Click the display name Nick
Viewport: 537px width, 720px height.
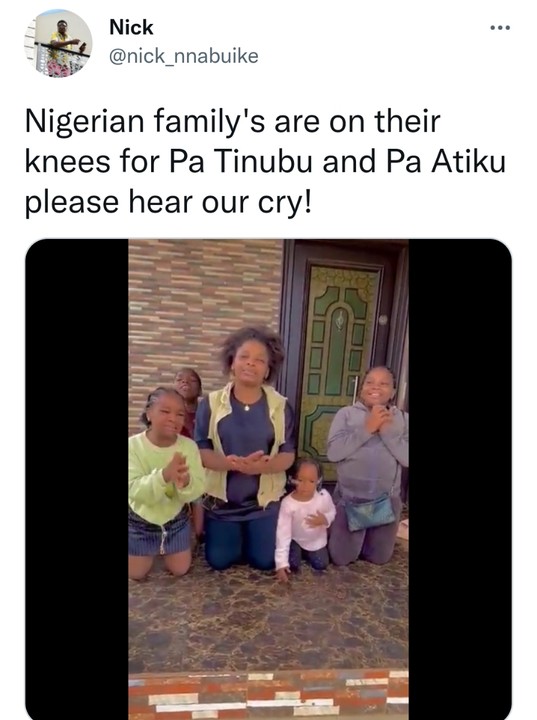[x=131, y=27]
